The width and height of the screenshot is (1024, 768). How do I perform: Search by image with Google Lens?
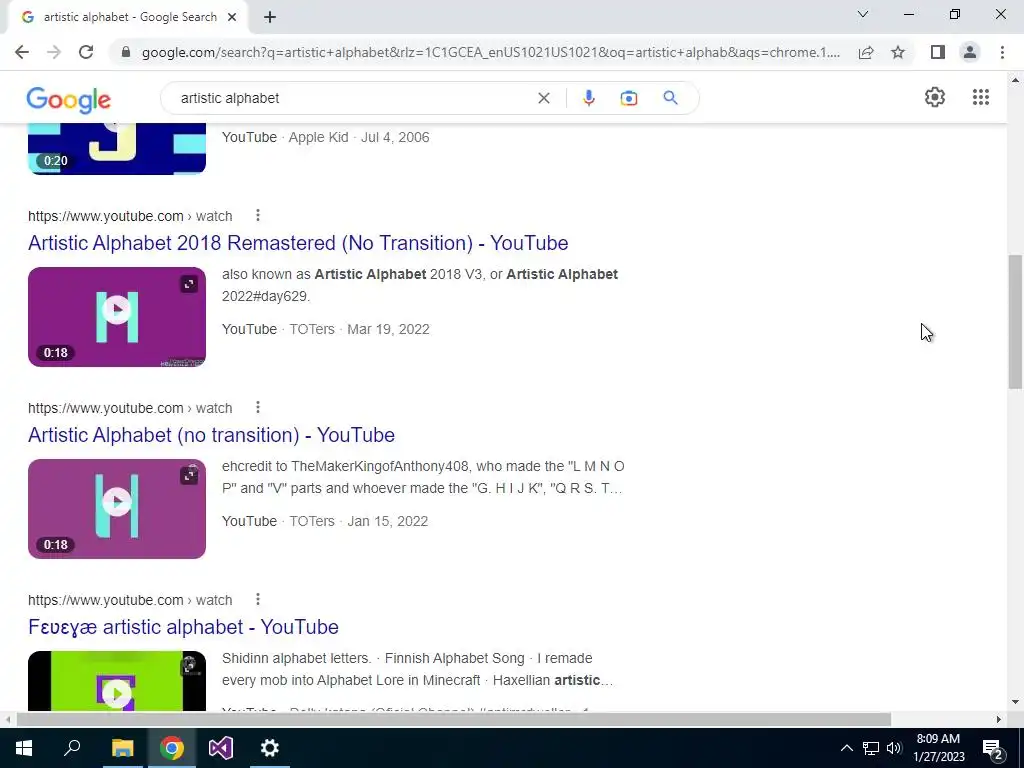(628, 98)
